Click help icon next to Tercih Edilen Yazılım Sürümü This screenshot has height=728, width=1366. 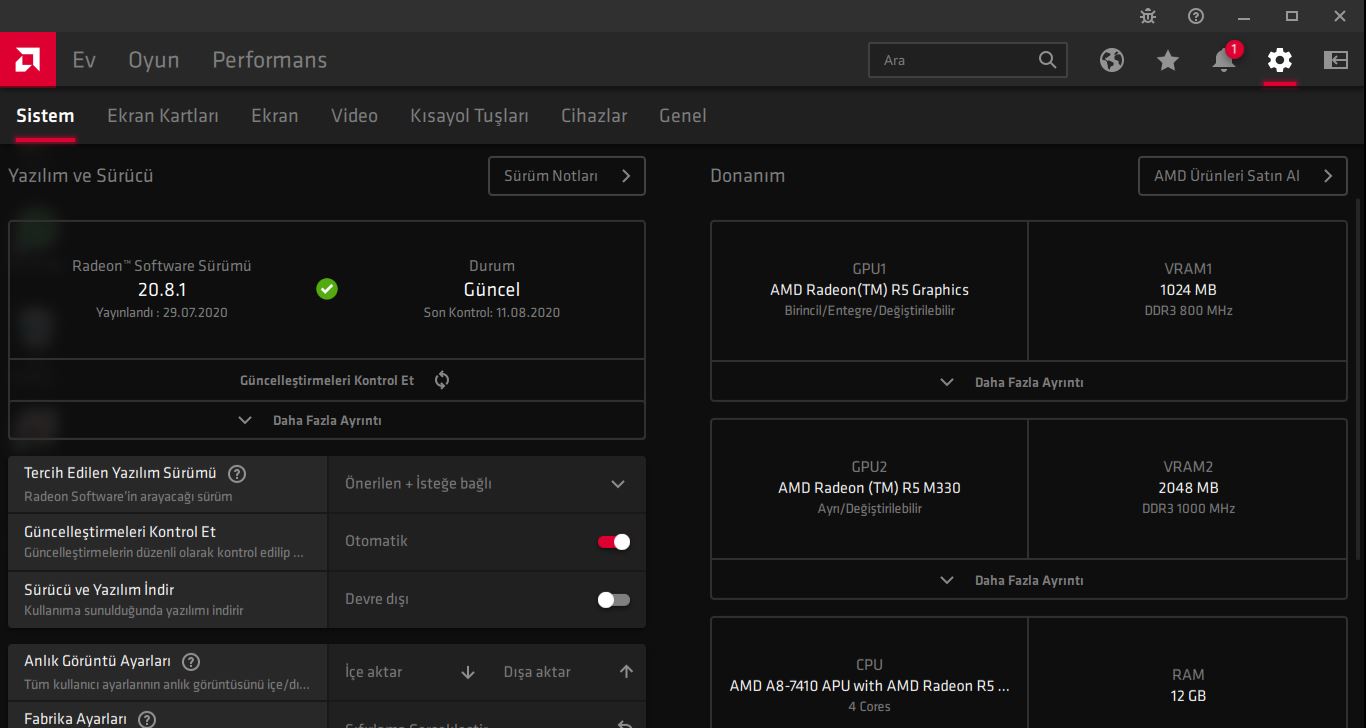pos(237,474)
